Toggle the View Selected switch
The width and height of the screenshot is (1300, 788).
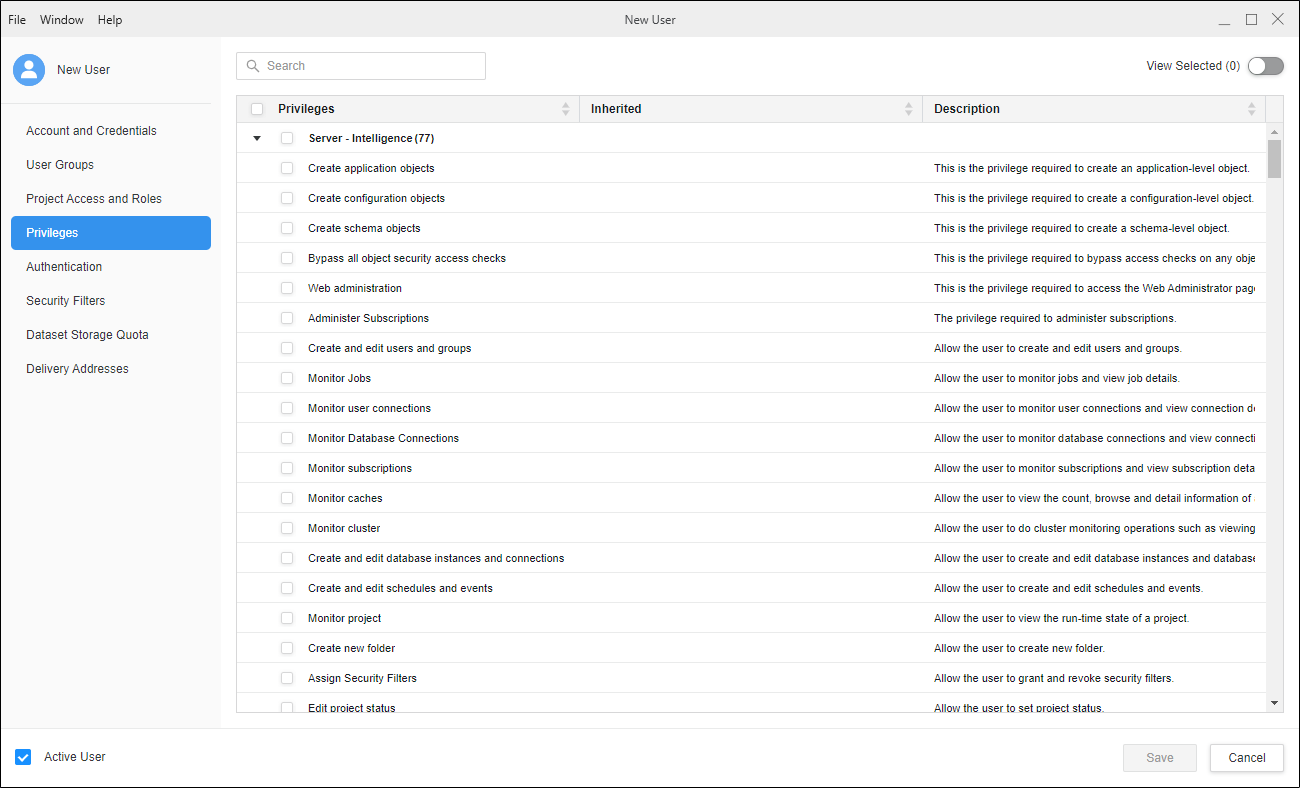click(1265, 66)
